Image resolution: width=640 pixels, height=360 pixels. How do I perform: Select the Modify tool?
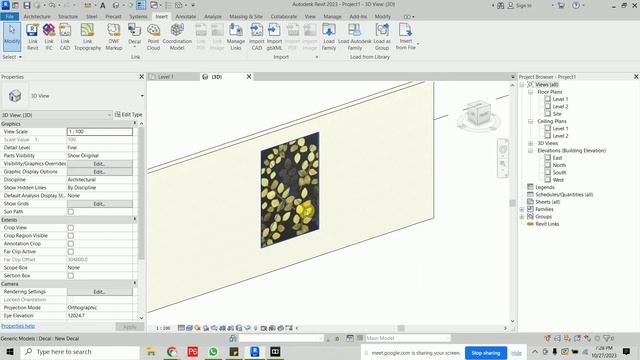(12, 37)
